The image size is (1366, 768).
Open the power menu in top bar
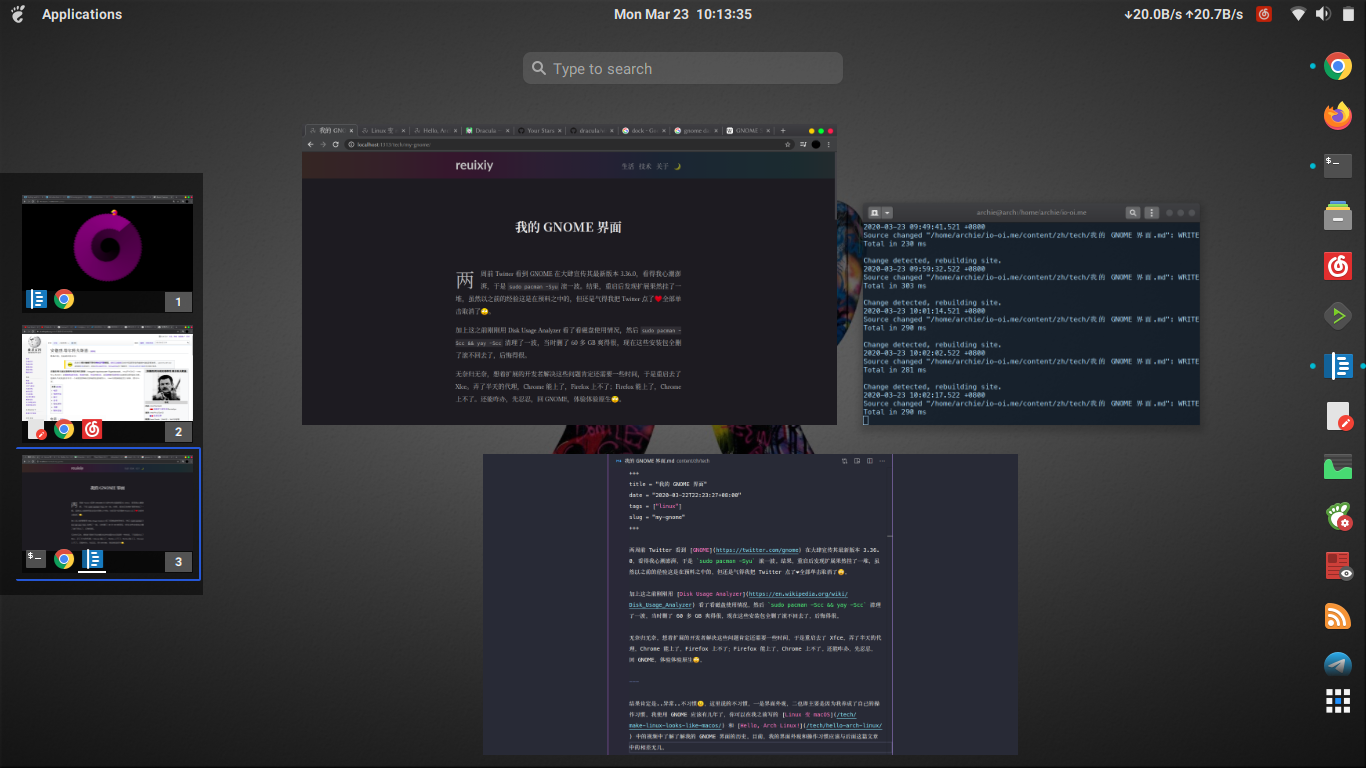pyautogui.click(x=1346, y=14)
